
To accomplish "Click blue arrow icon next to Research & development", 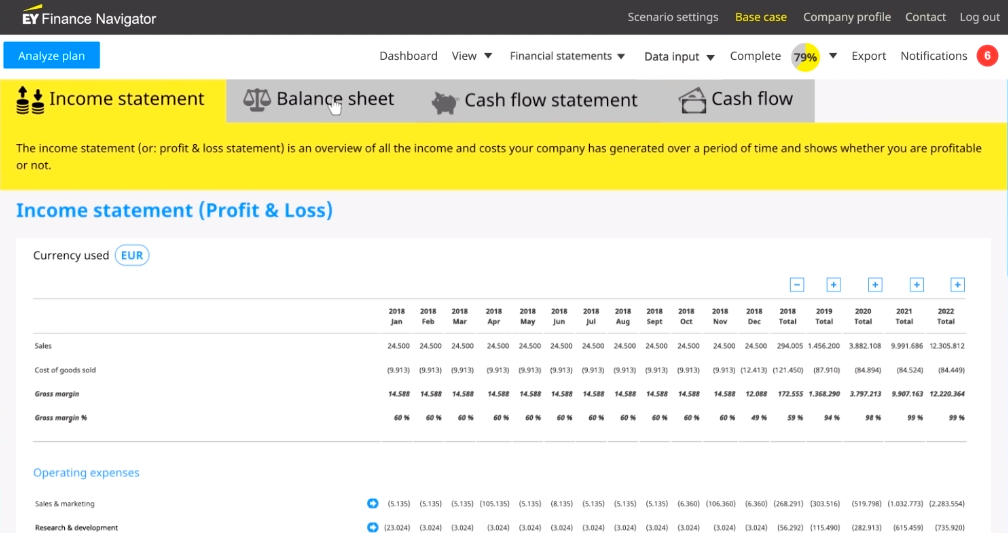I will [x=373, y=527].
